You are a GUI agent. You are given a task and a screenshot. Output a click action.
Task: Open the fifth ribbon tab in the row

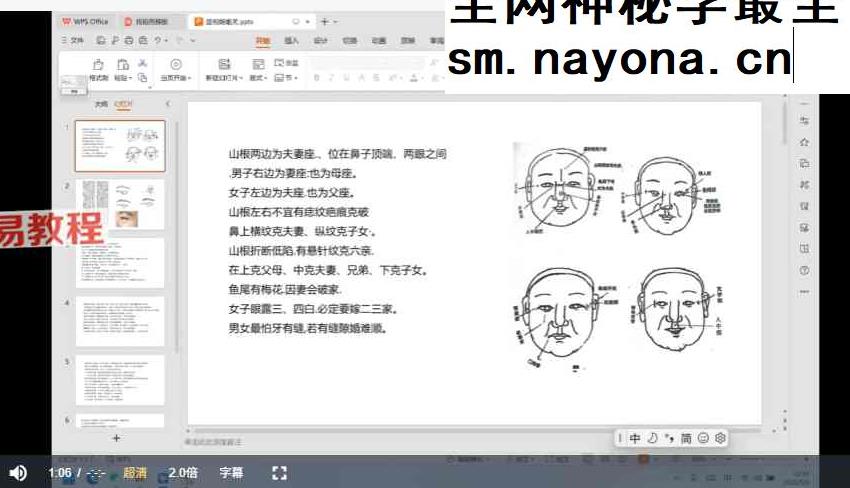point(379,41)
